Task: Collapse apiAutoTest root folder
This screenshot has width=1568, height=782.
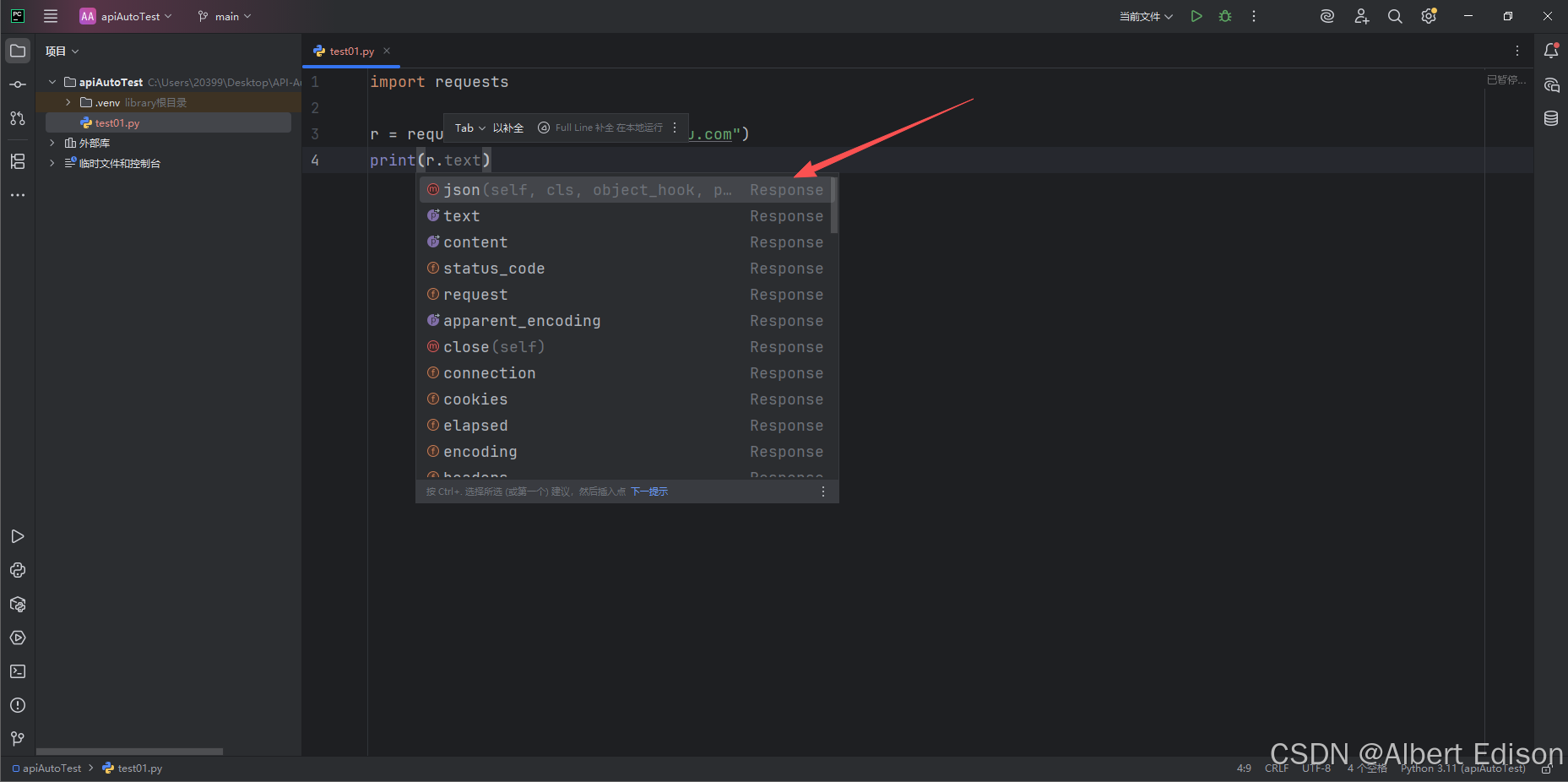Action: click(x=52, y=82)
